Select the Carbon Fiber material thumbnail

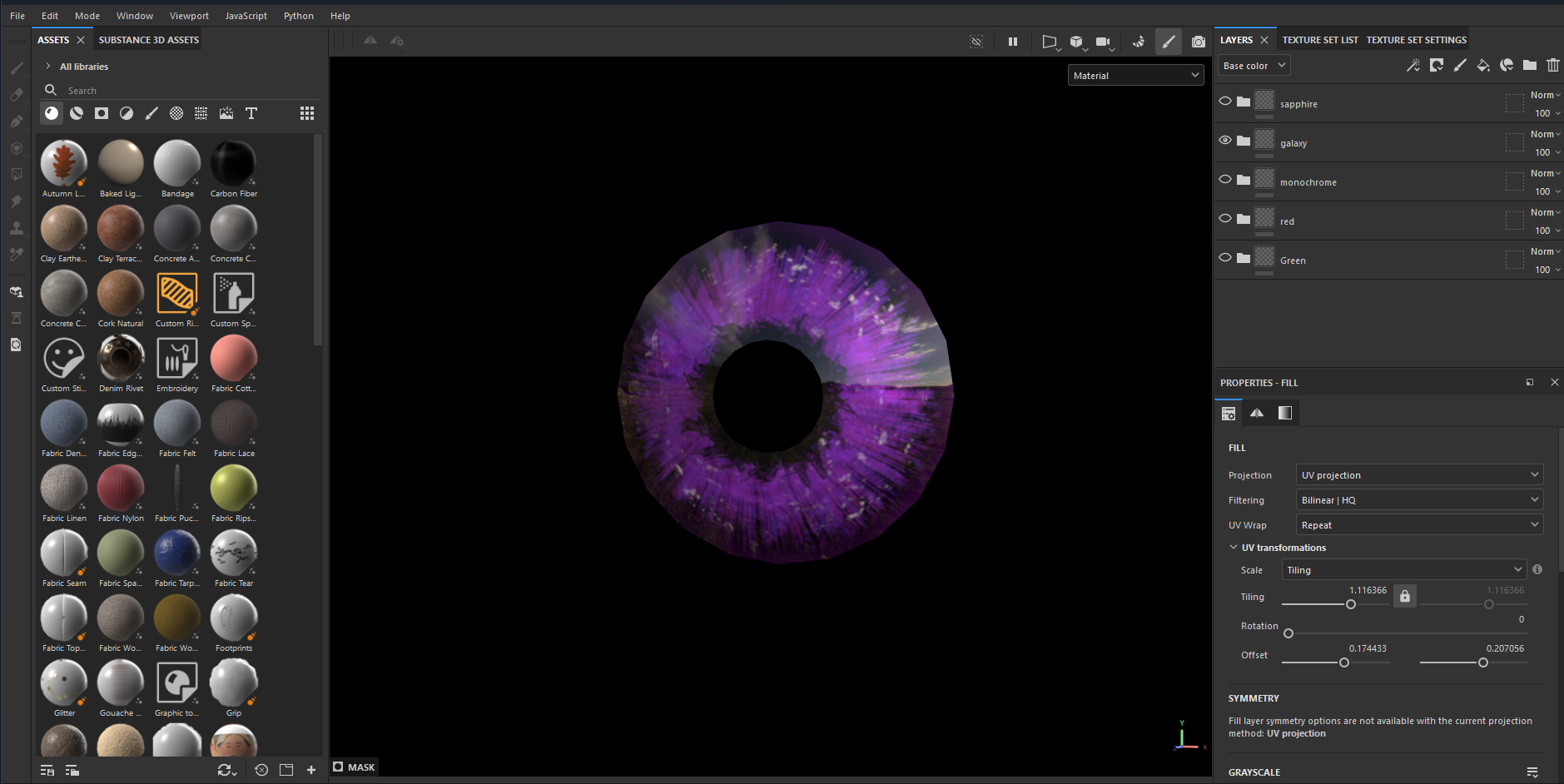tap(234, 163)
